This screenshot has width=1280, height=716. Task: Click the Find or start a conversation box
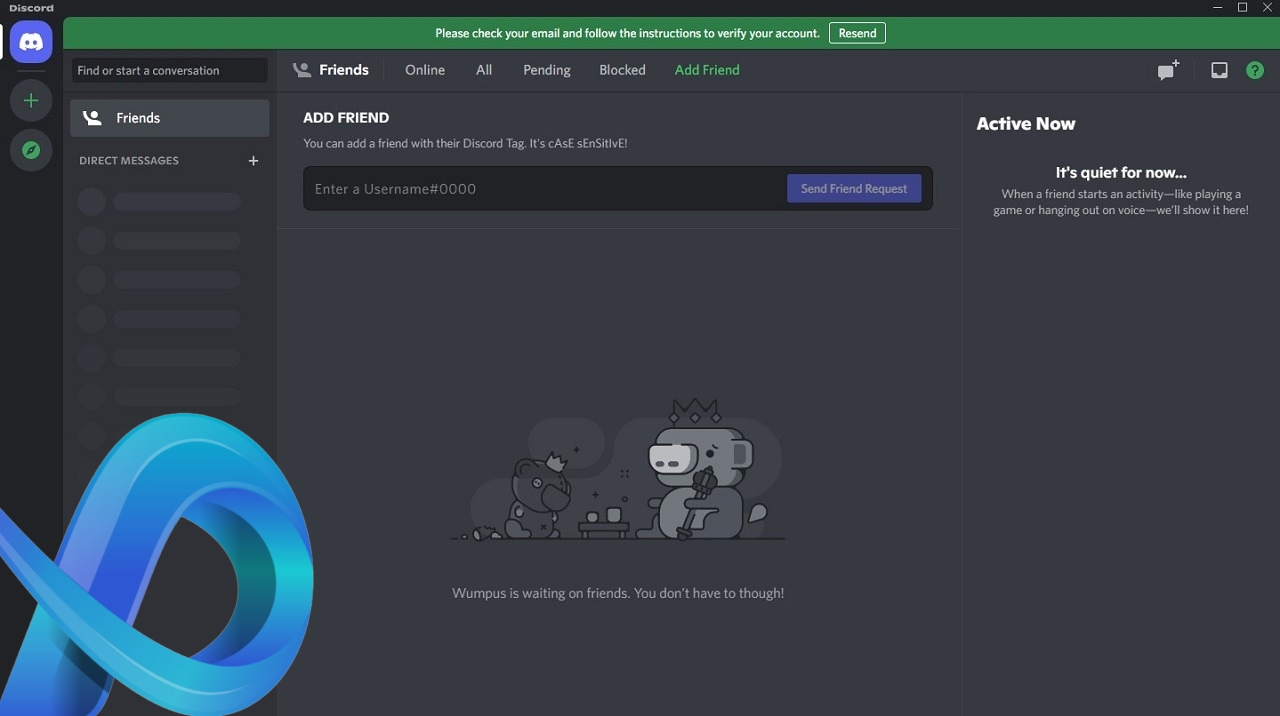pyautogui.click(x=169, y=70)
